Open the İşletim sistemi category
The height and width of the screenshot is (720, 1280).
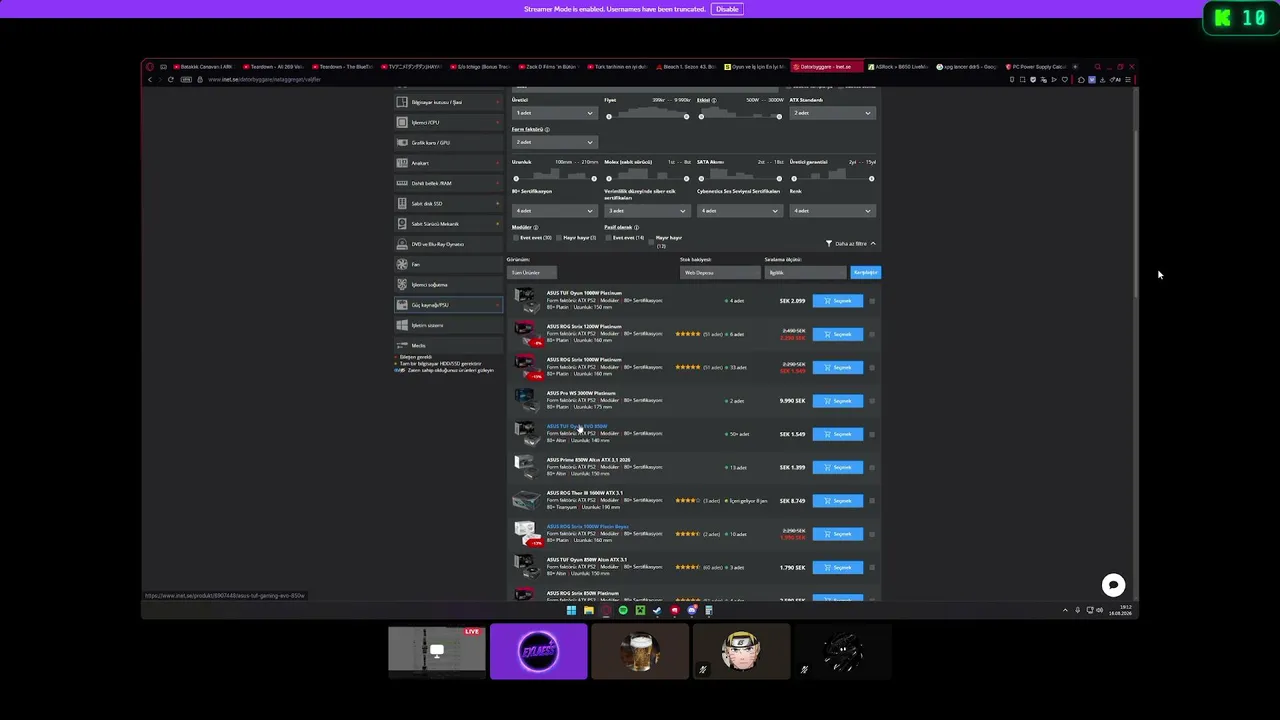[x=448, y=325]
